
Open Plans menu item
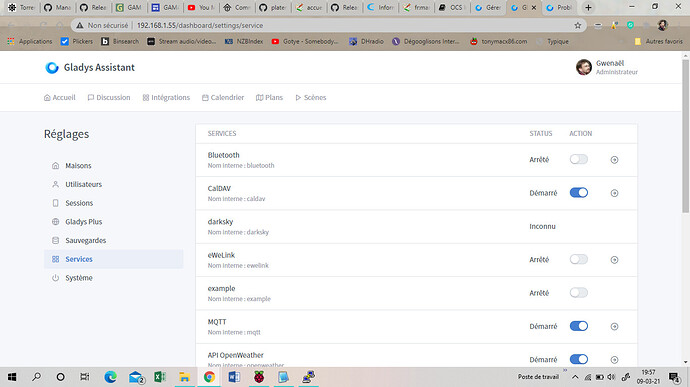coord(269,98)
